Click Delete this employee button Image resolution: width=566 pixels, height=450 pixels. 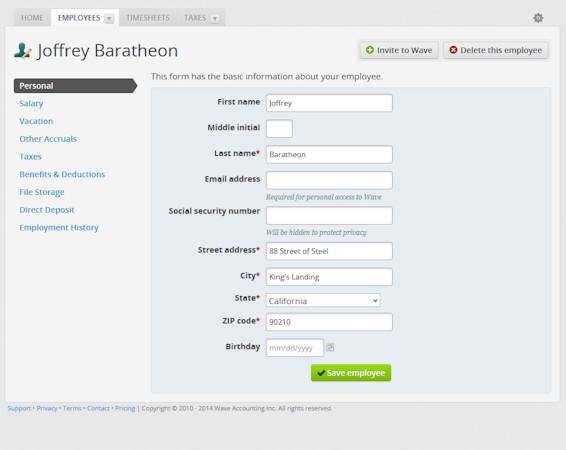point(496,50)
